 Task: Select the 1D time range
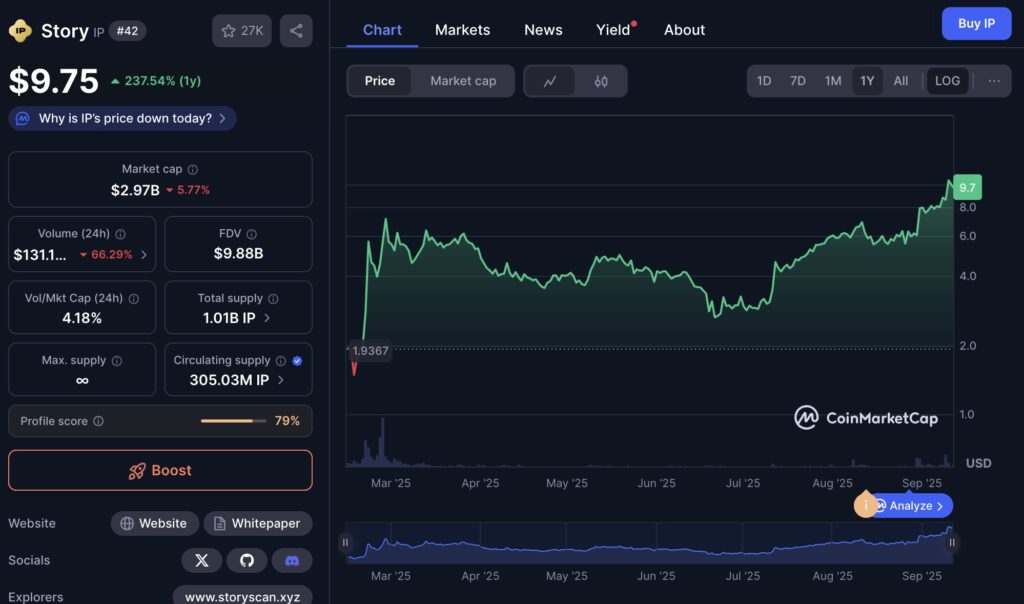pos(764,81)
